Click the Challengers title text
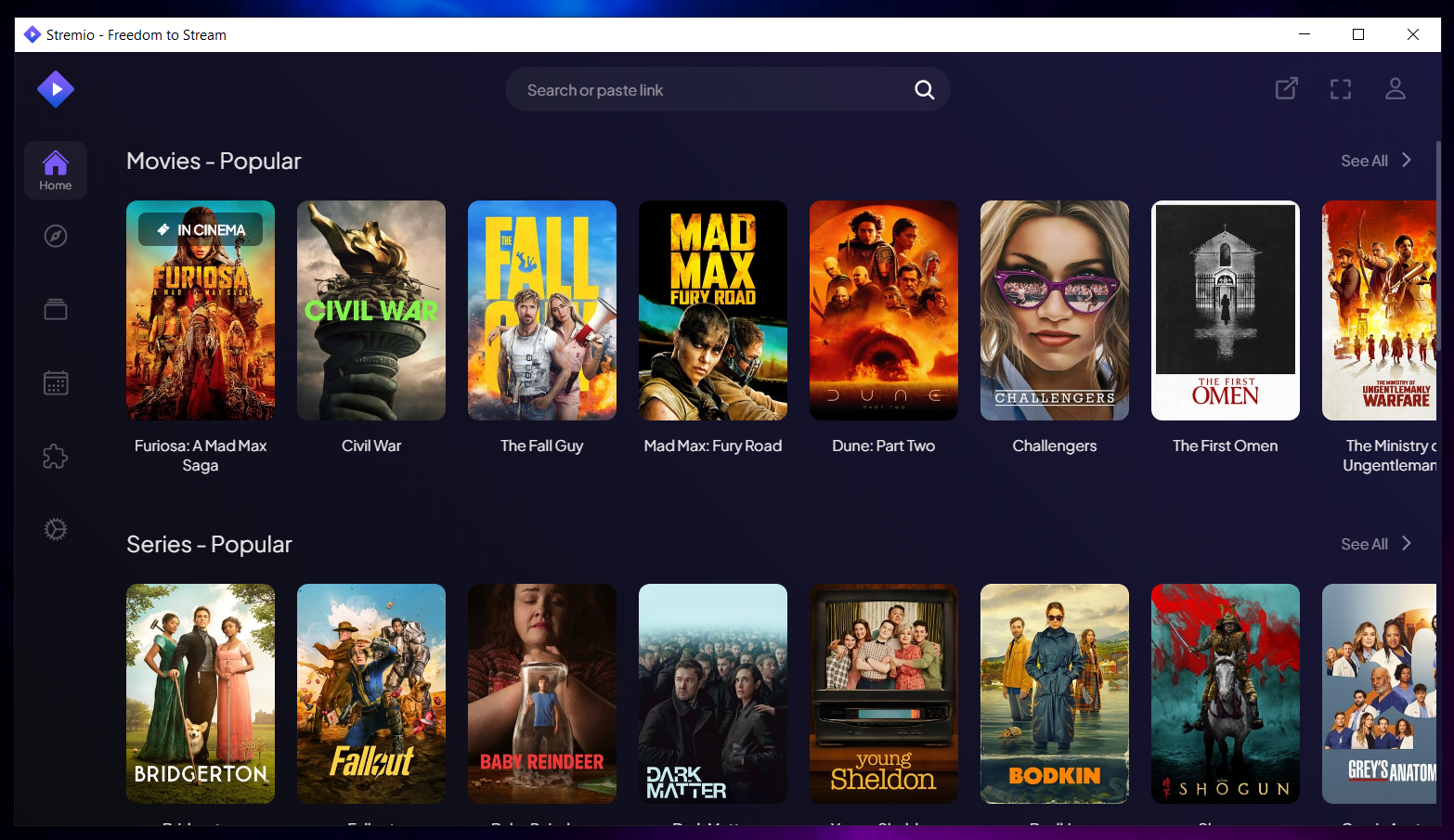This screenshot has height=840, width=1454. [x=1055, y=446]
